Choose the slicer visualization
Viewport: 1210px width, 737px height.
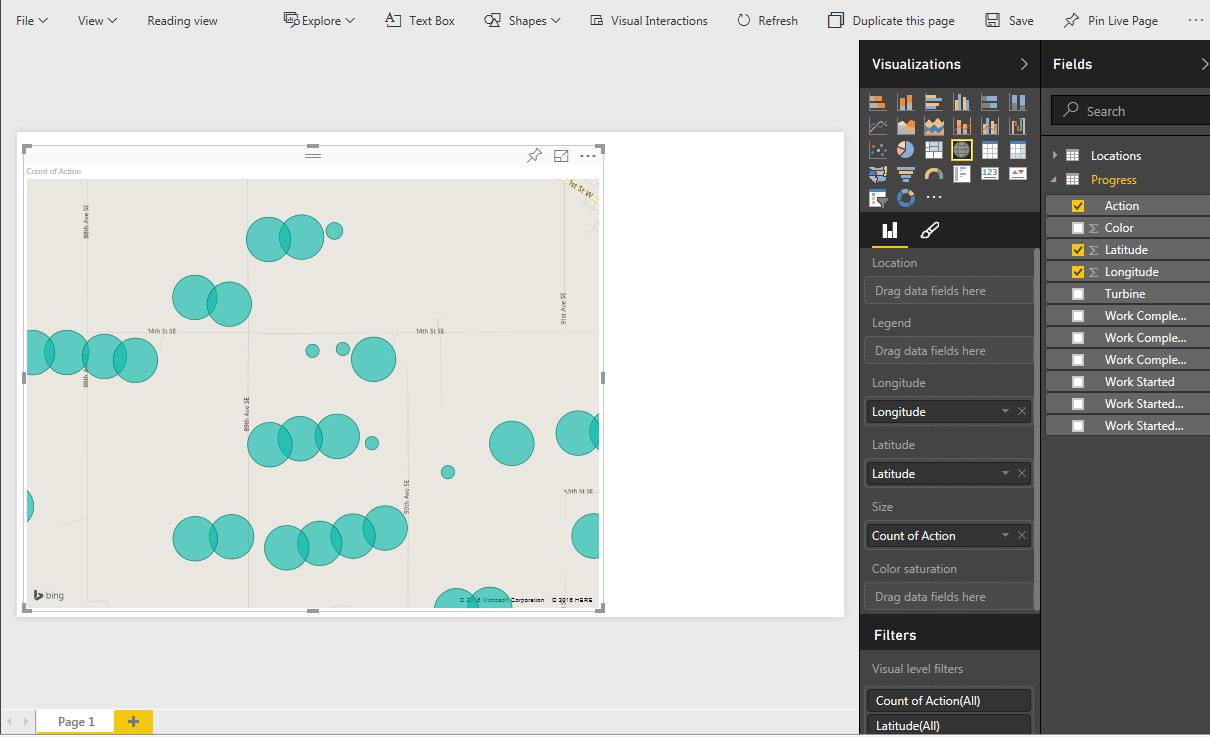(x=877, y=198)
